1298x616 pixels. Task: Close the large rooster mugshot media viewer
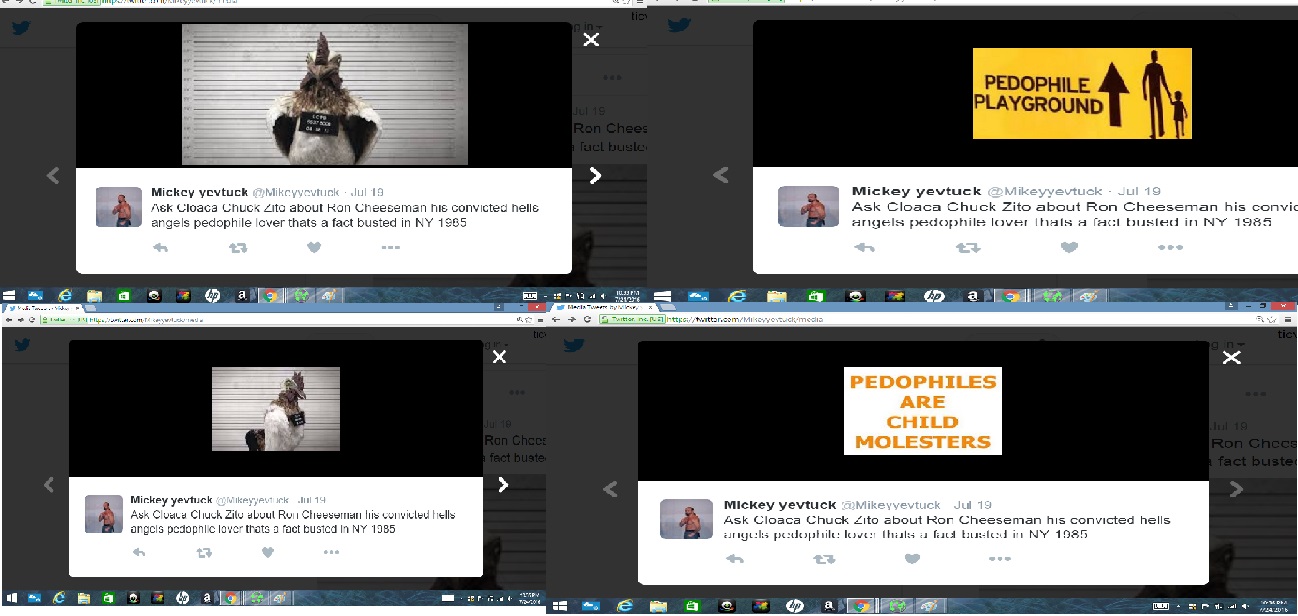coord(591,39)
